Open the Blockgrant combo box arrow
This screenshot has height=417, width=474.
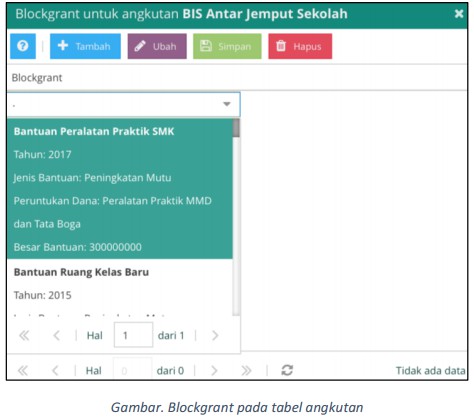[x=227, y=104]
